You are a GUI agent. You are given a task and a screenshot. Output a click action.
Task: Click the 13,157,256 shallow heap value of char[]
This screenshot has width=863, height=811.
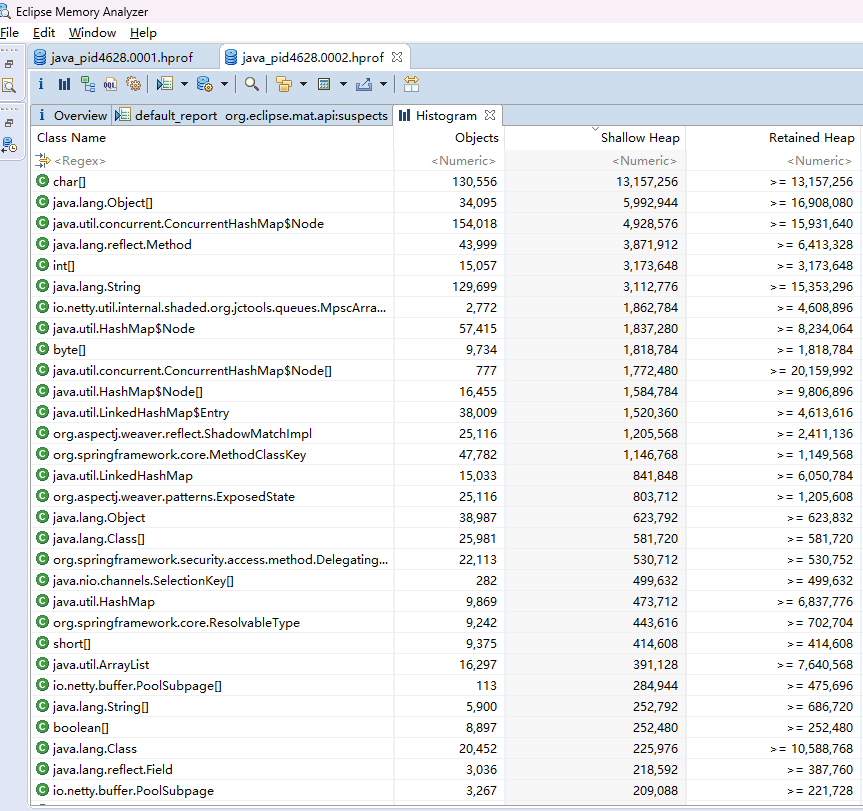pyautogui.click(x=647, y=182)
